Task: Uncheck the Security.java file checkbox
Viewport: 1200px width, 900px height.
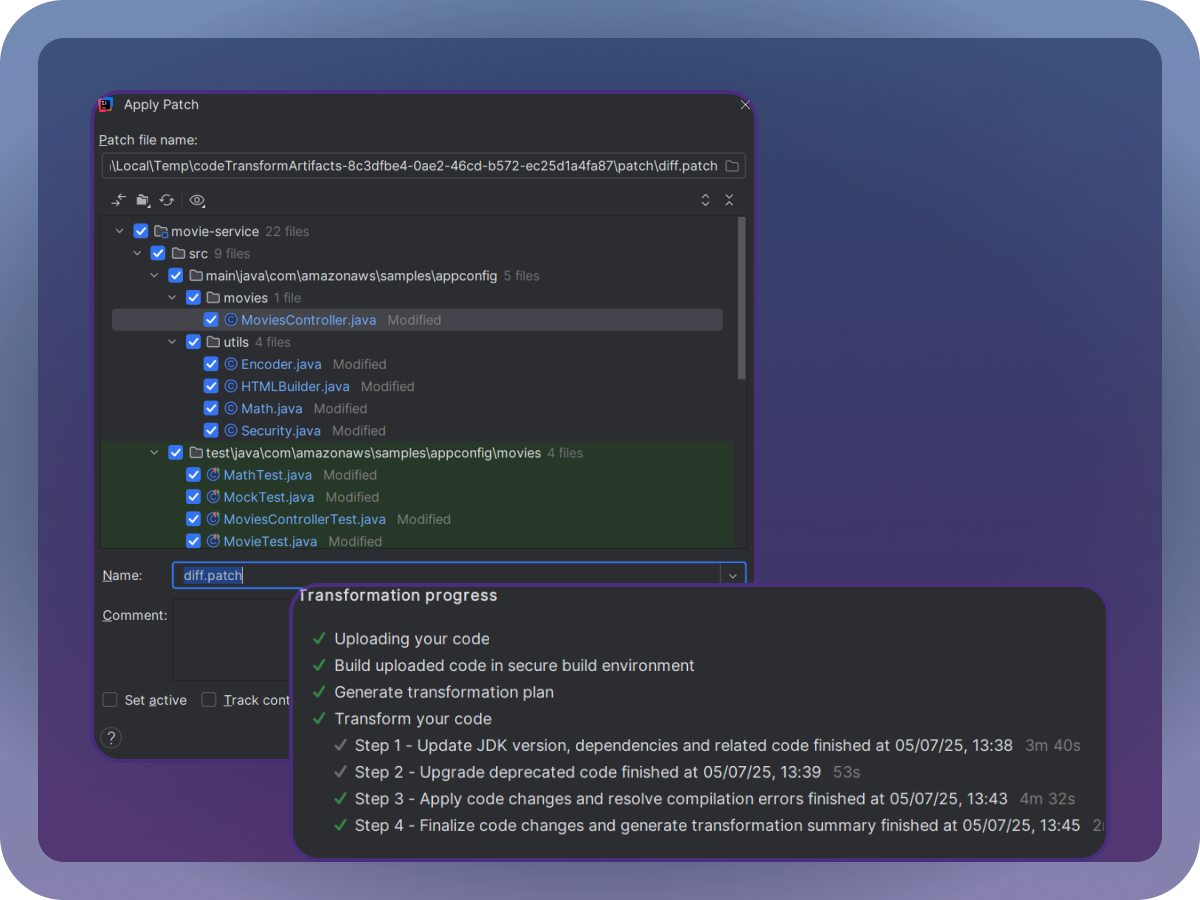Action: [x=210, y=430]
